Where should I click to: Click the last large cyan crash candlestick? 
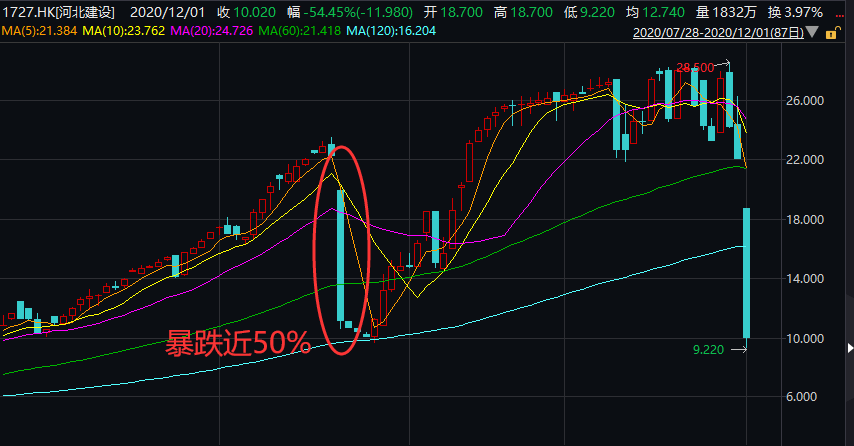point(746,272)
